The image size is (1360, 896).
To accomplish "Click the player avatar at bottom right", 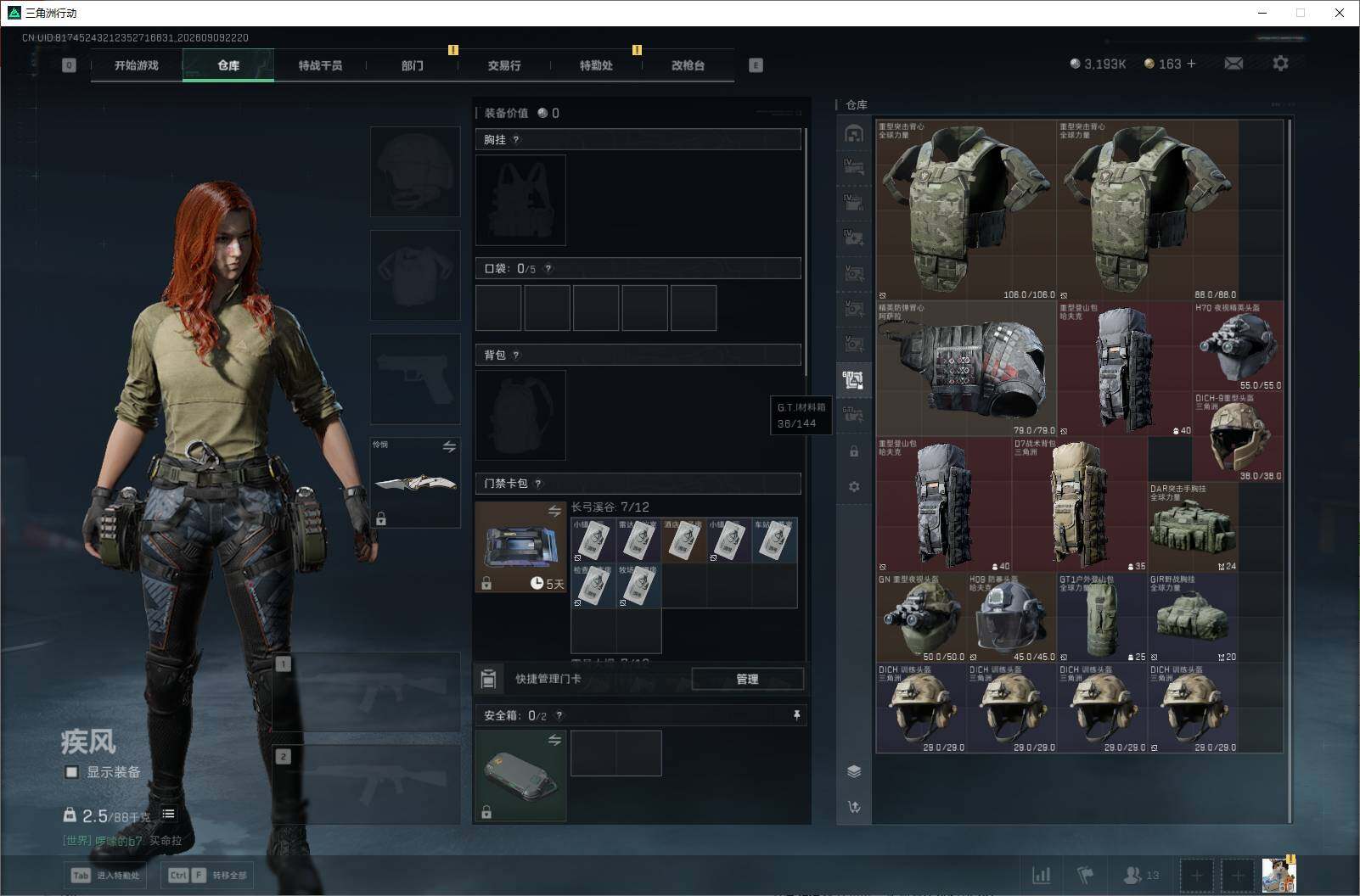I will pos(1279,875).
